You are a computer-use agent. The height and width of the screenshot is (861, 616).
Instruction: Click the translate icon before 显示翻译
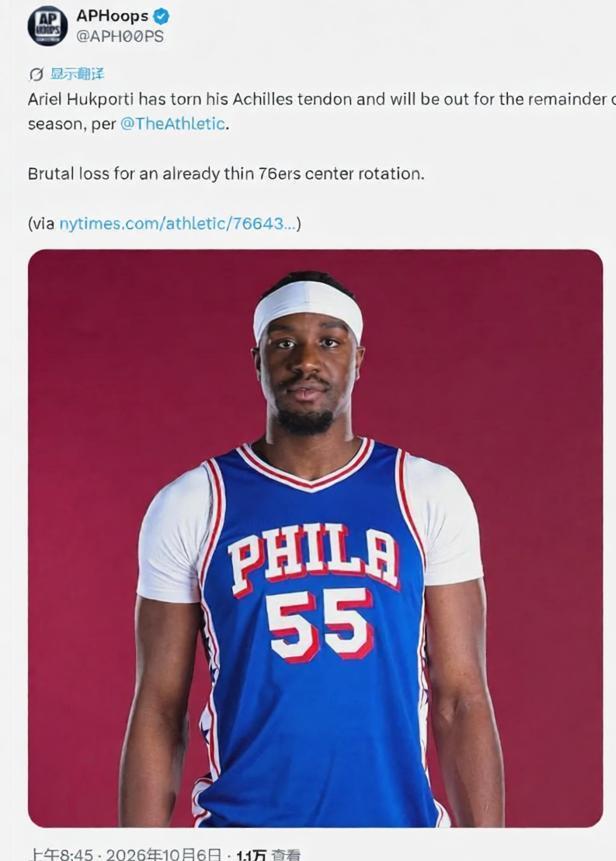pos(36,74)
